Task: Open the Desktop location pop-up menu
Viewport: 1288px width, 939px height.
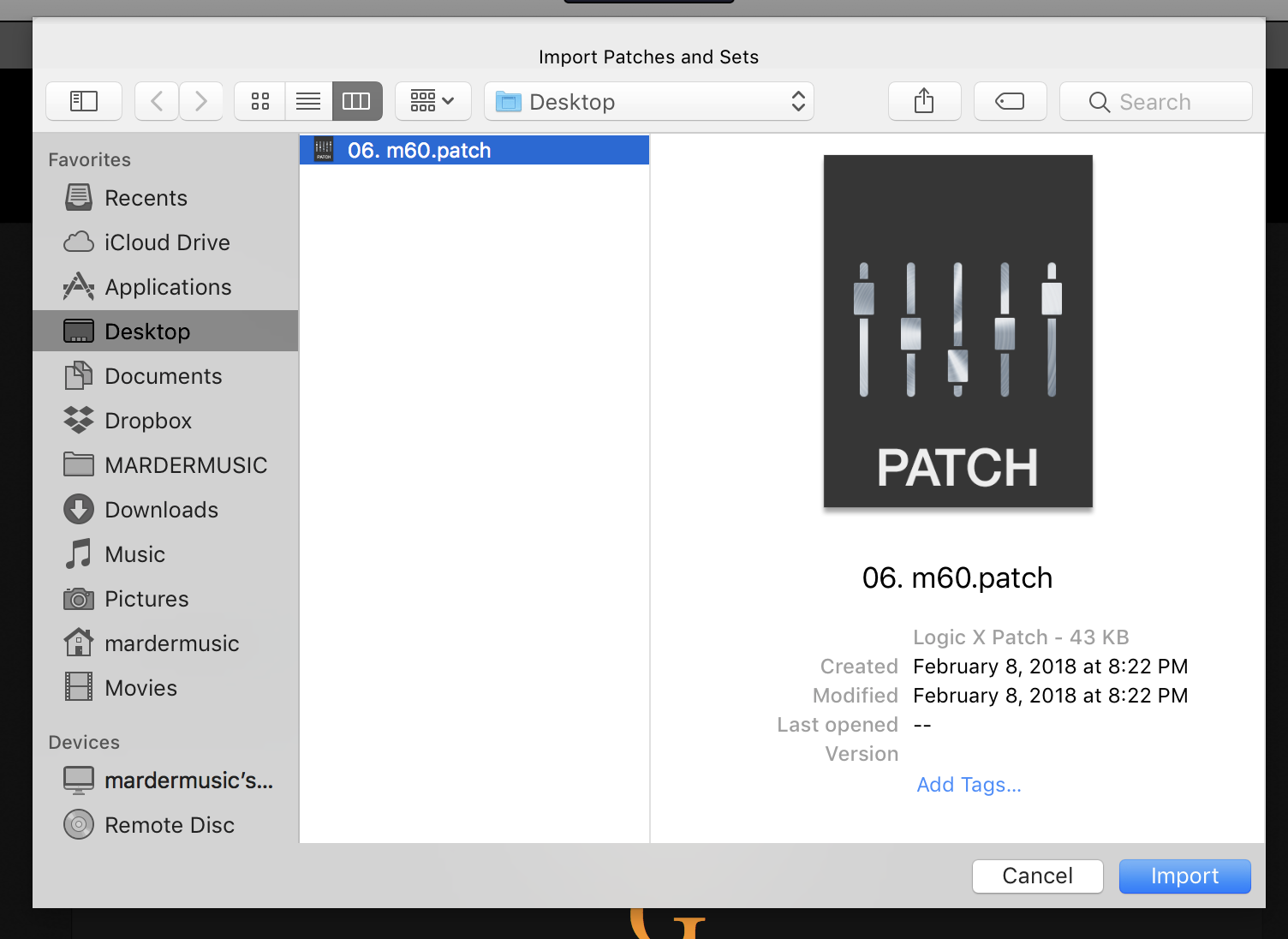Action: (x=649, y=102)
